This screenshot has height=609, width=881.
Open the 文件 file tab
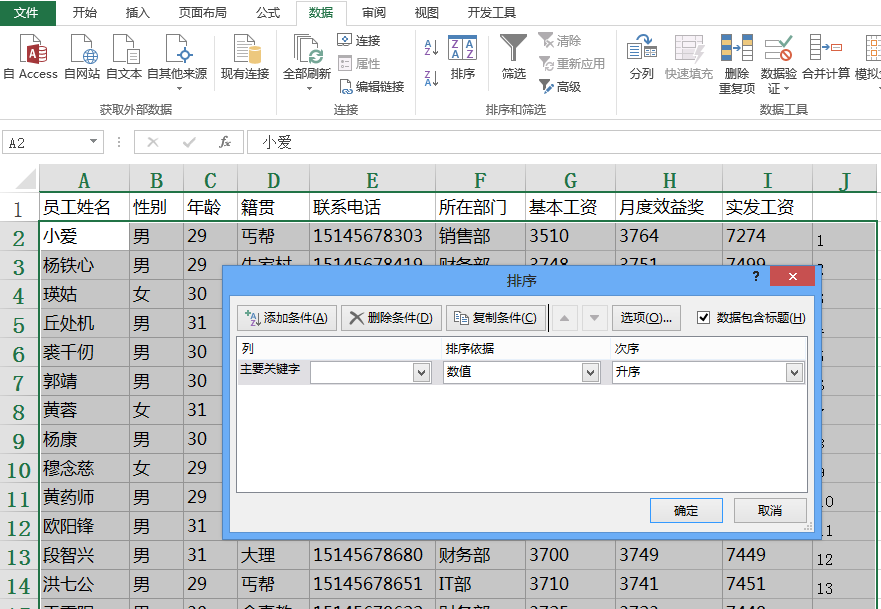(26, 12)
